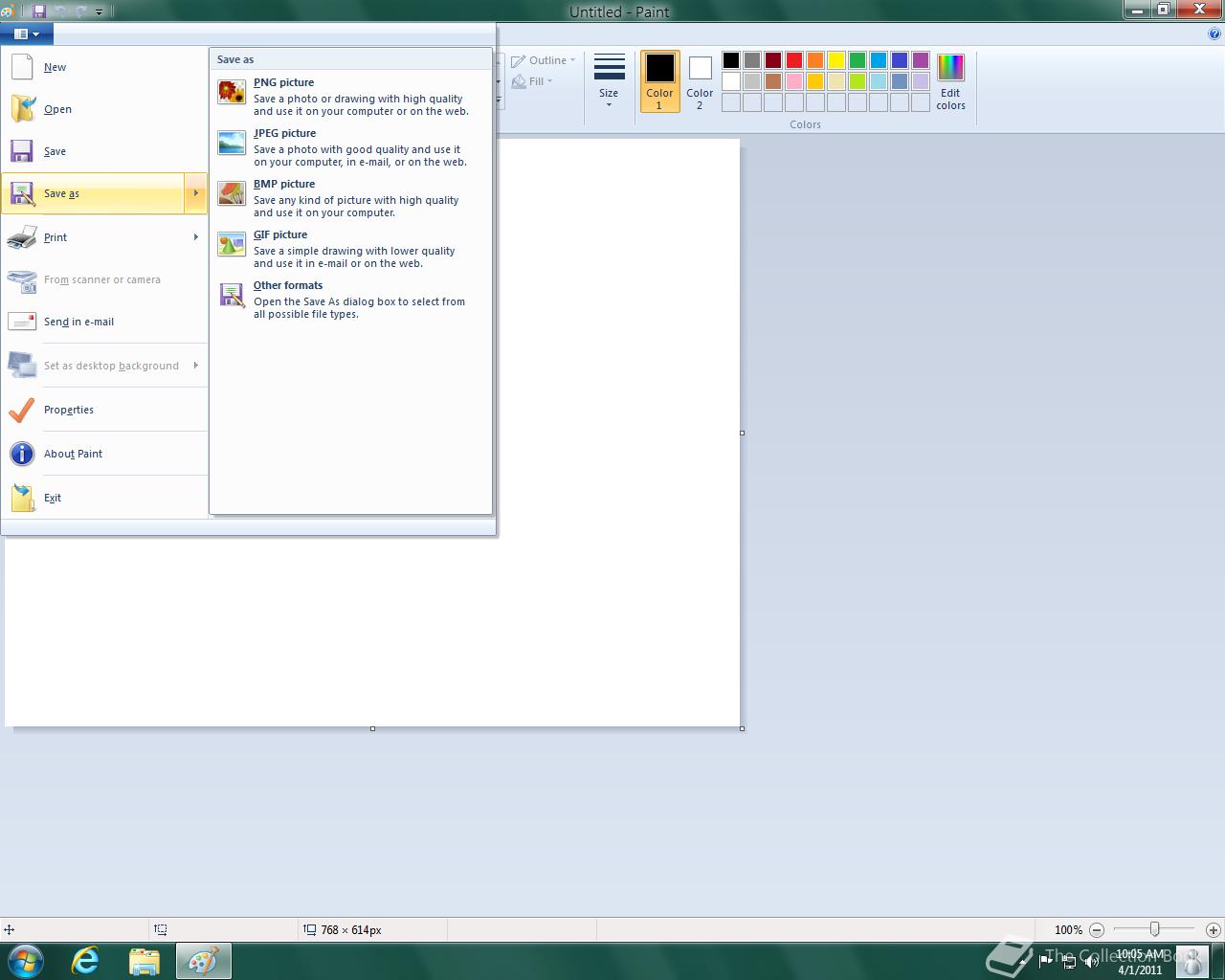1225x980 pixels.
Task: Click the GIF picture icon
Action: (232, 244)
